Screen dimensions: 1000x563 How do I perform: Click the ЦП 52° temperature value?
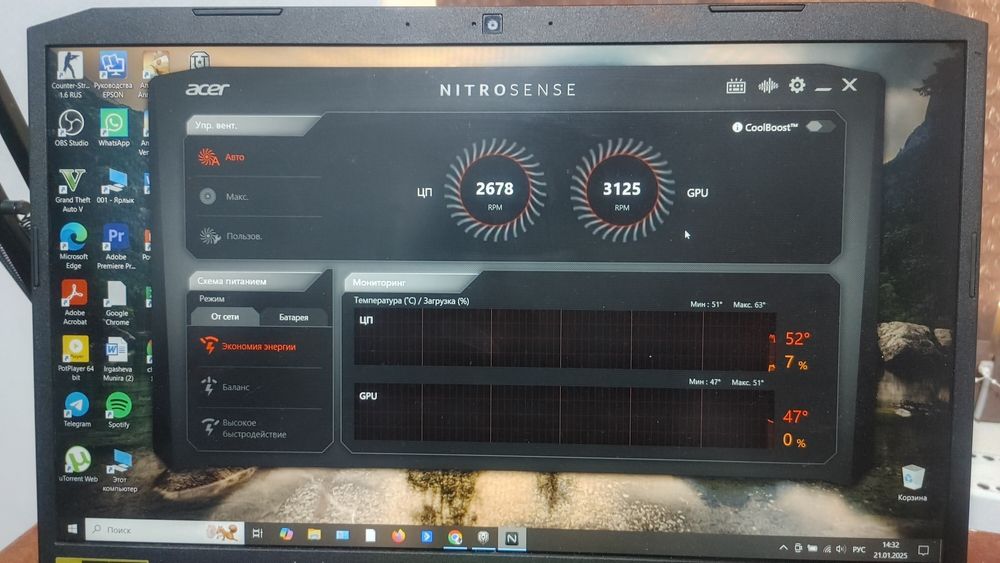[797, 339]
